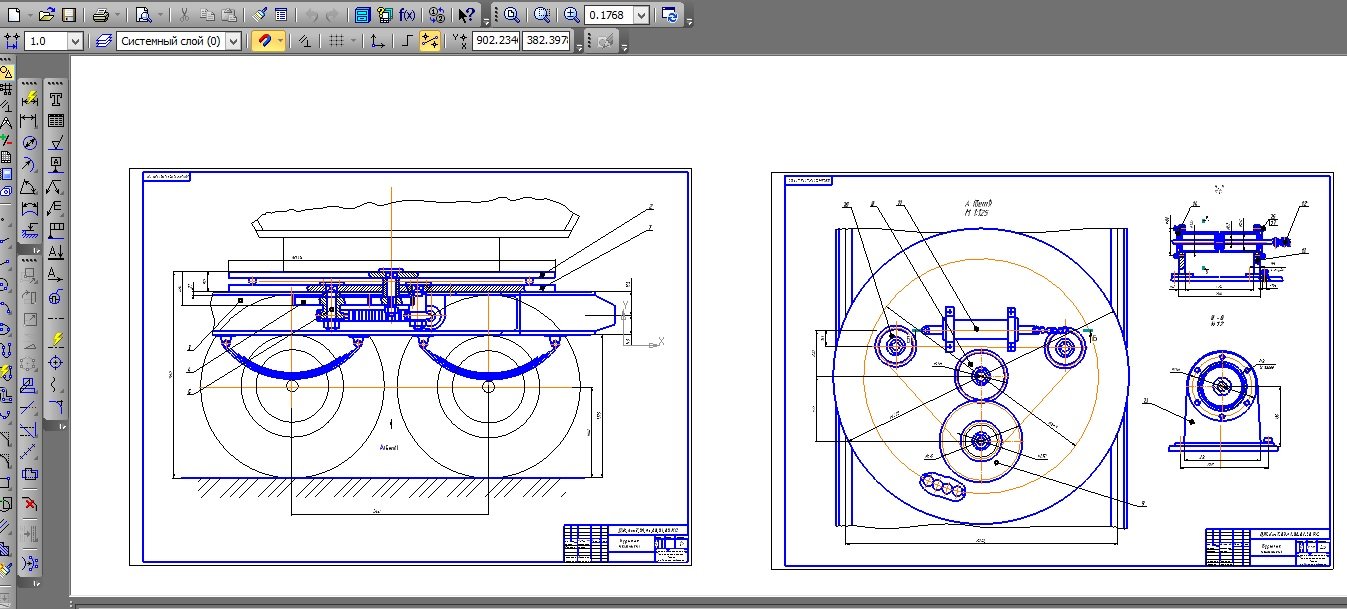Click the context Help arrow tool
1347x609 pixels.
[466, 15]
